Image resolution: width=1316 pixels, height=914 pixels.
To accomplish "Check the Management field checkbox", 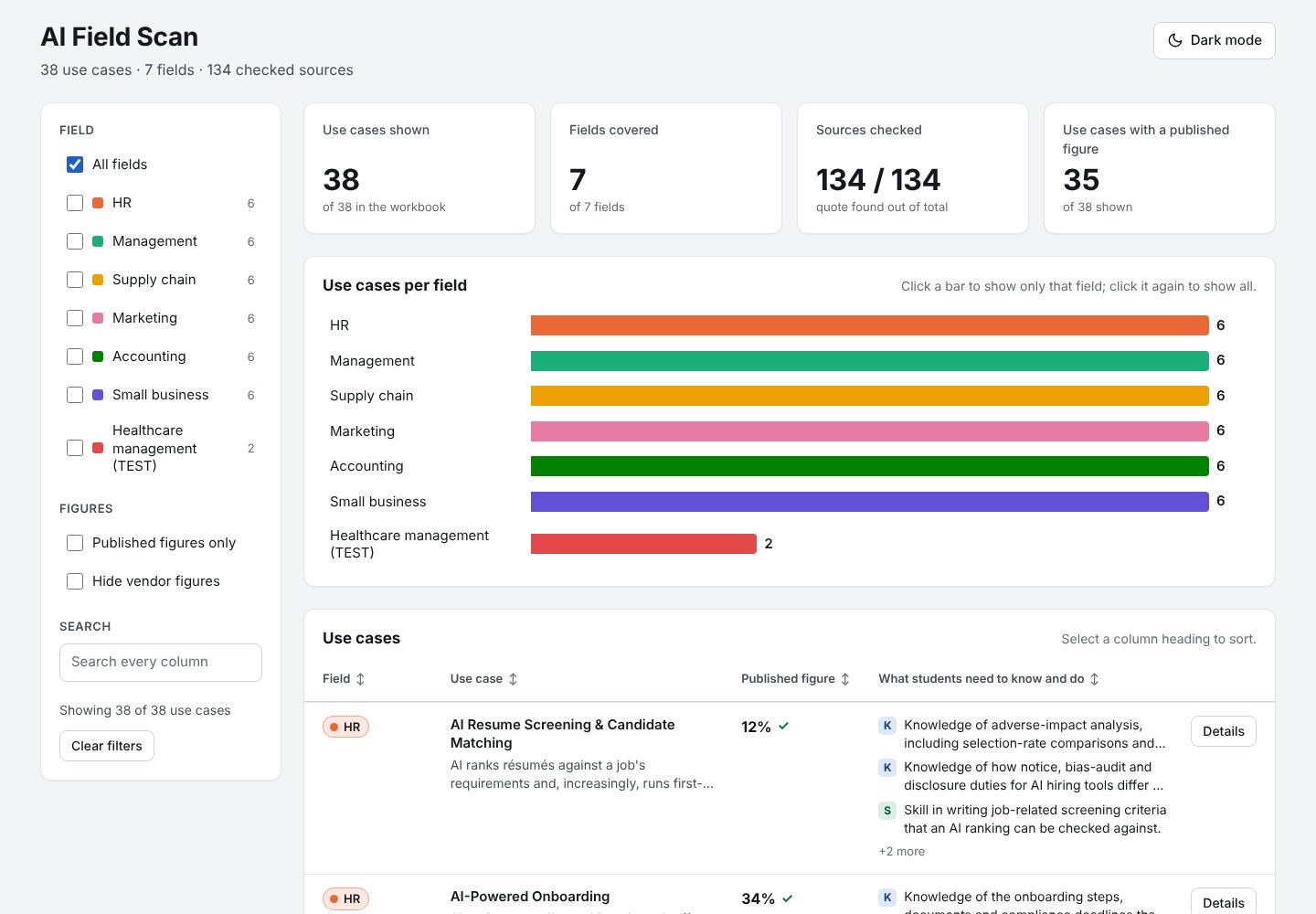I will [75, 241].
